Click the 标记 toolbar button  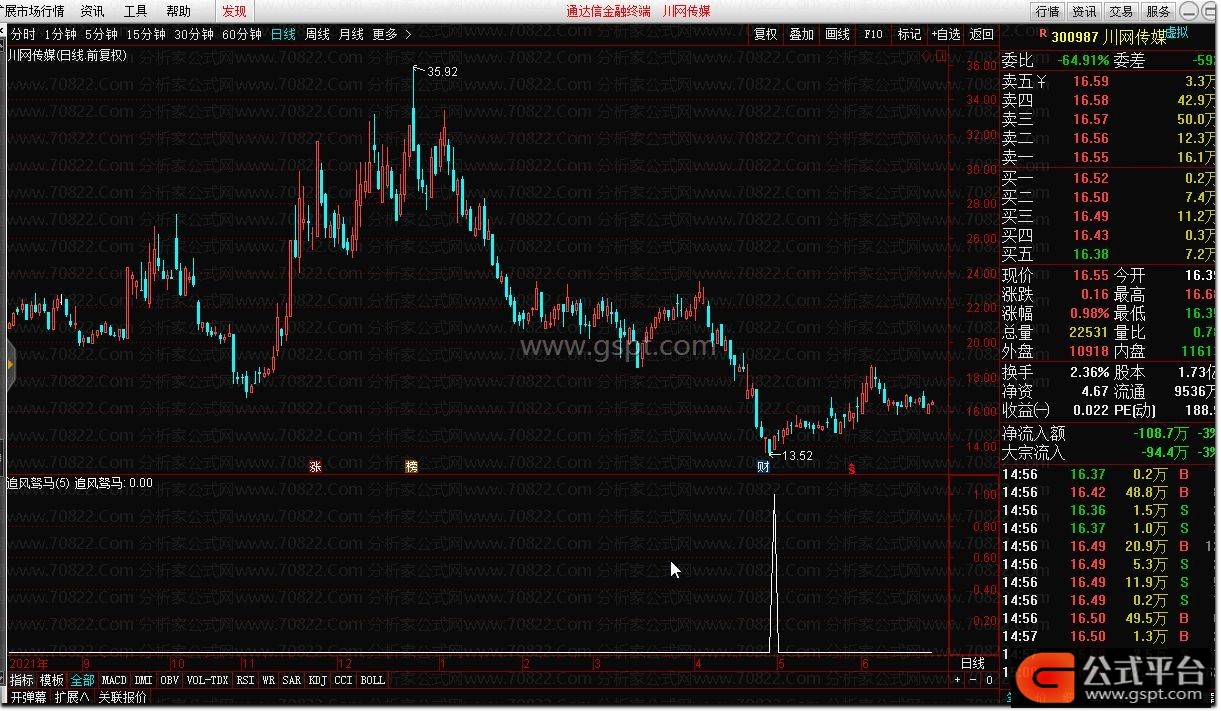click(909, 34)
